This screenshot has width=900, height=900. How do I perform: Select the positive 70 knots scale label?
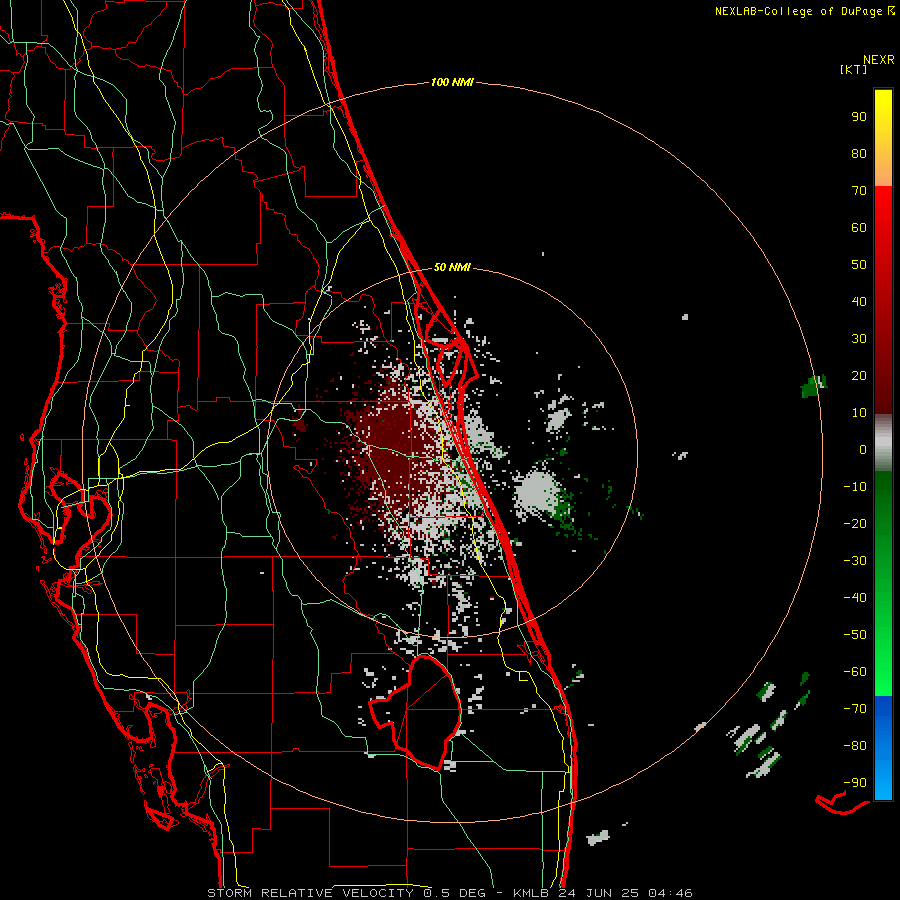click(859, 191)
